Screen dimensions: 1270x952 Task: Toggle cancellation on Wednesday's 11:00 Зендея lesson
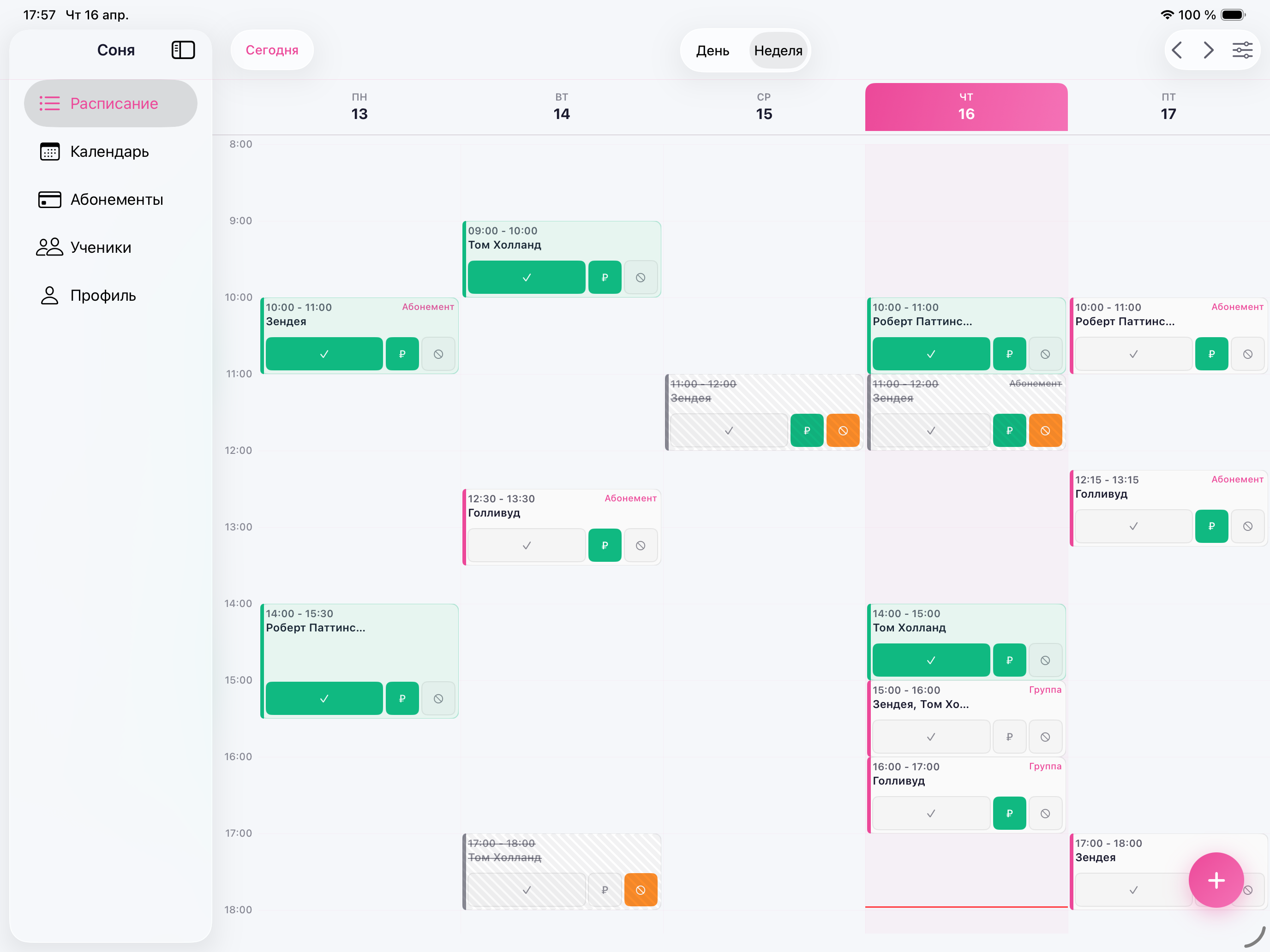point(844,430)
